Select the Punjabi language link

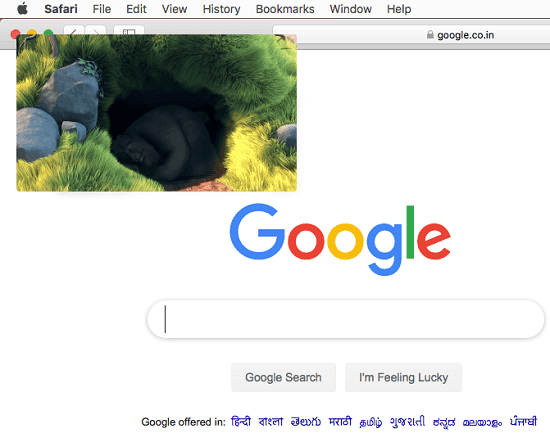523,421
